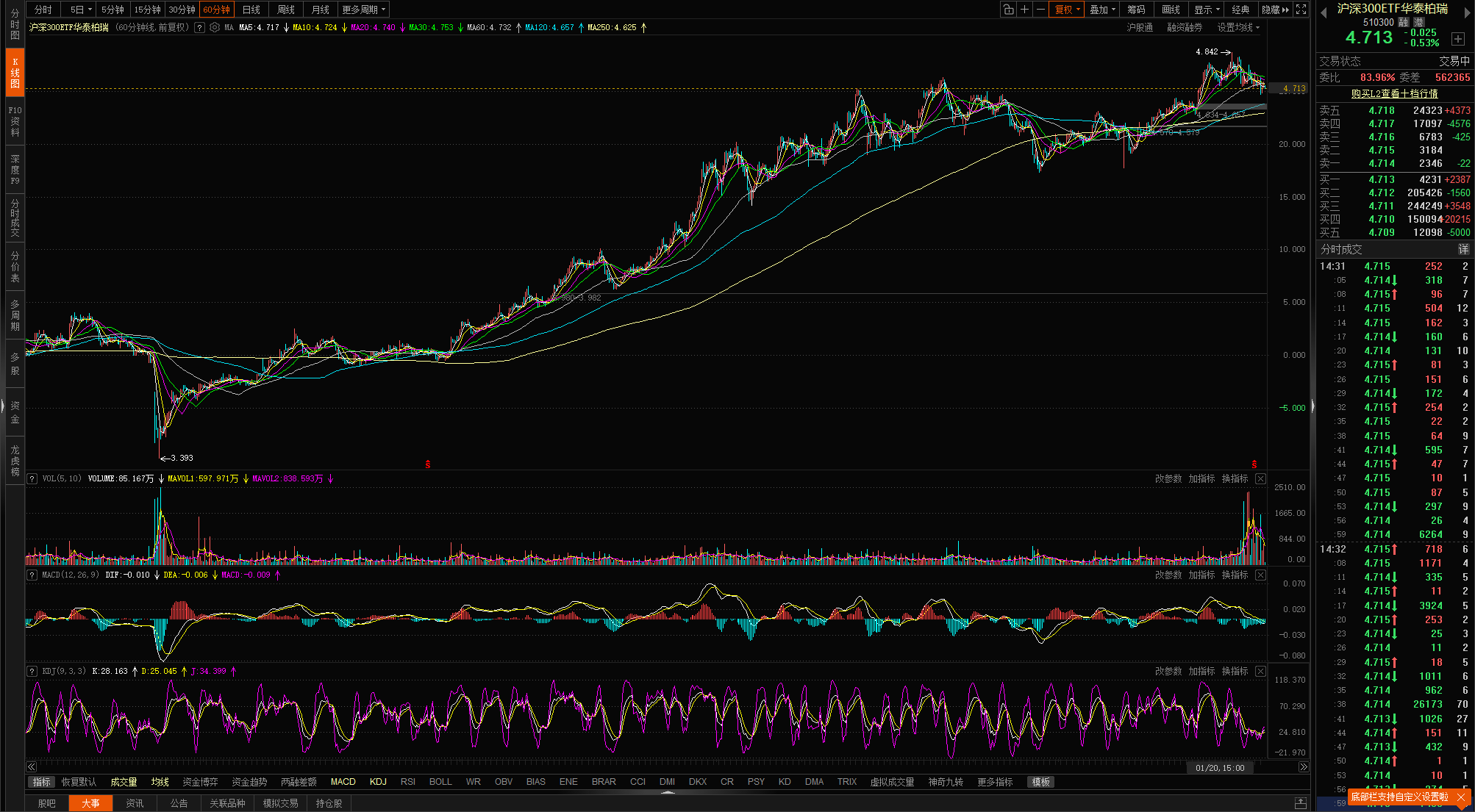Toggle the 模板 button in indicator bar
This screenshot has height=812, width=1475.
click(x=1040, y=782)
